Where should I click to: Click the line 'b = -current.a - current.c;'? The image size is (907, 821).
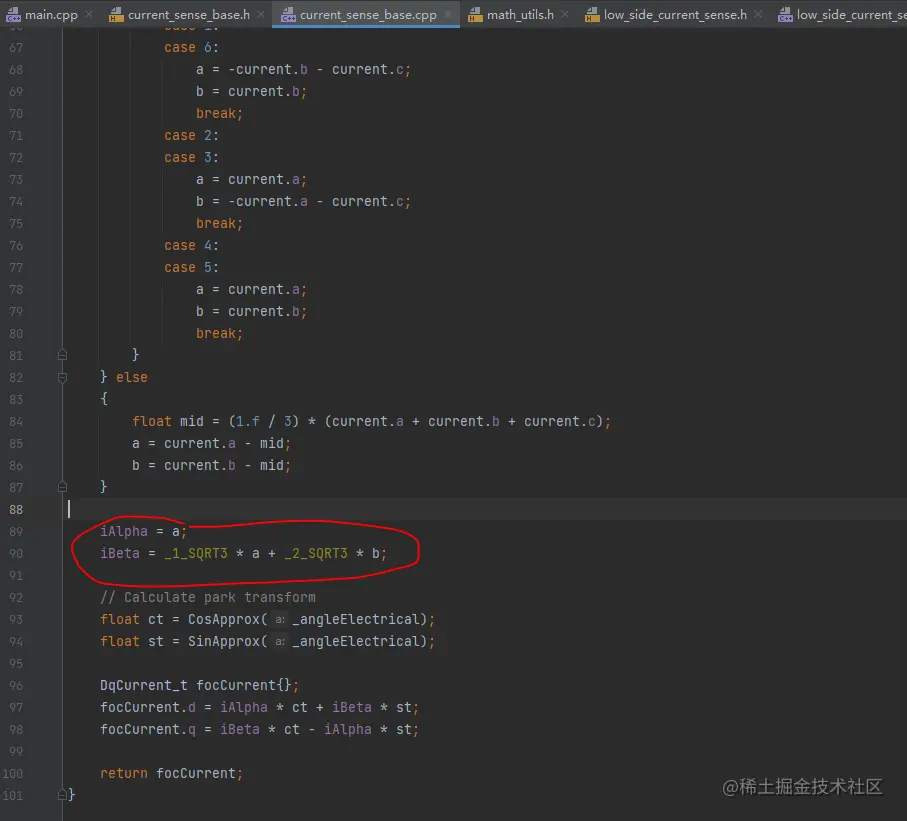pos(303,201)
